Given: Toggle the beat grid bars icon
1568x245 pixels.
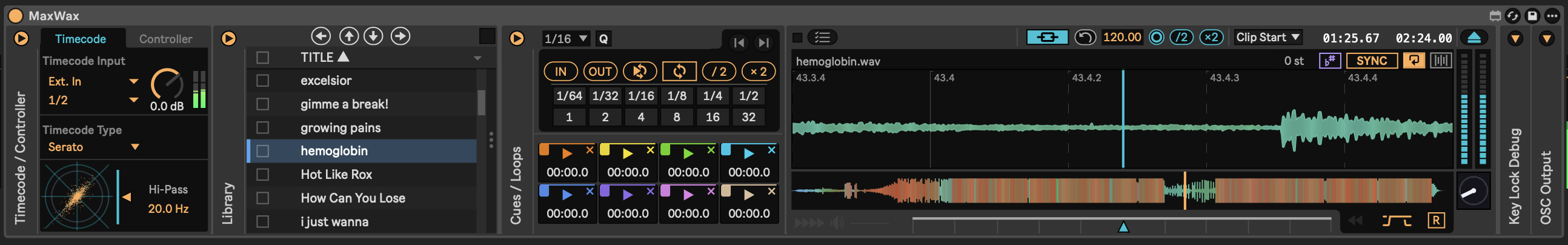Looking at the screenshot, I should click(x=1441, y=60).
